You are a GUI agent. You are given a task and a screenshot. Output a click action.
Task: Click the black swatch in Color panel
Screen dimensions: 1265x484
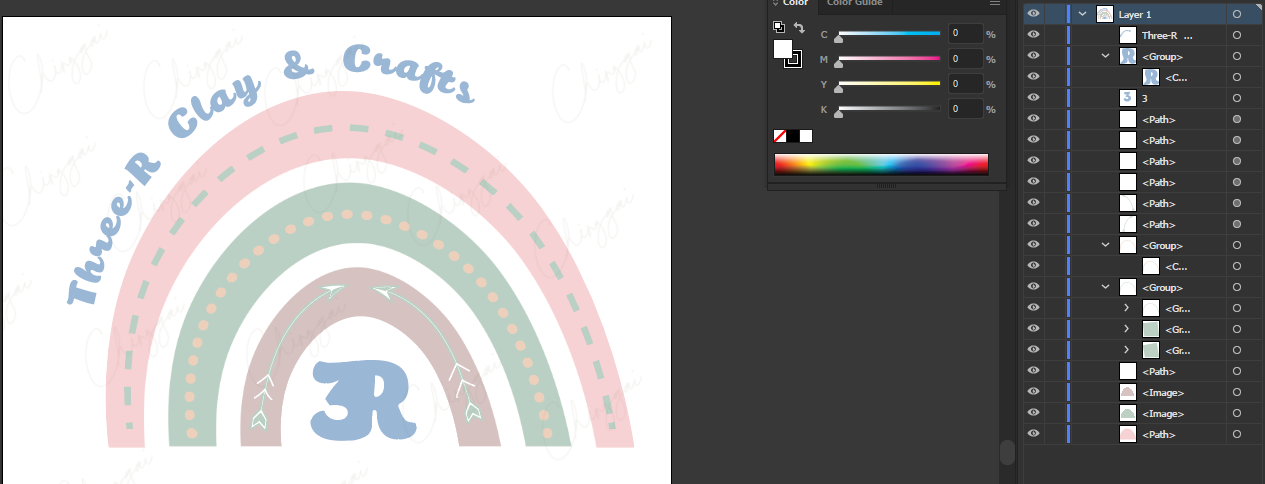pyautogui.click(x=793, y=136)
